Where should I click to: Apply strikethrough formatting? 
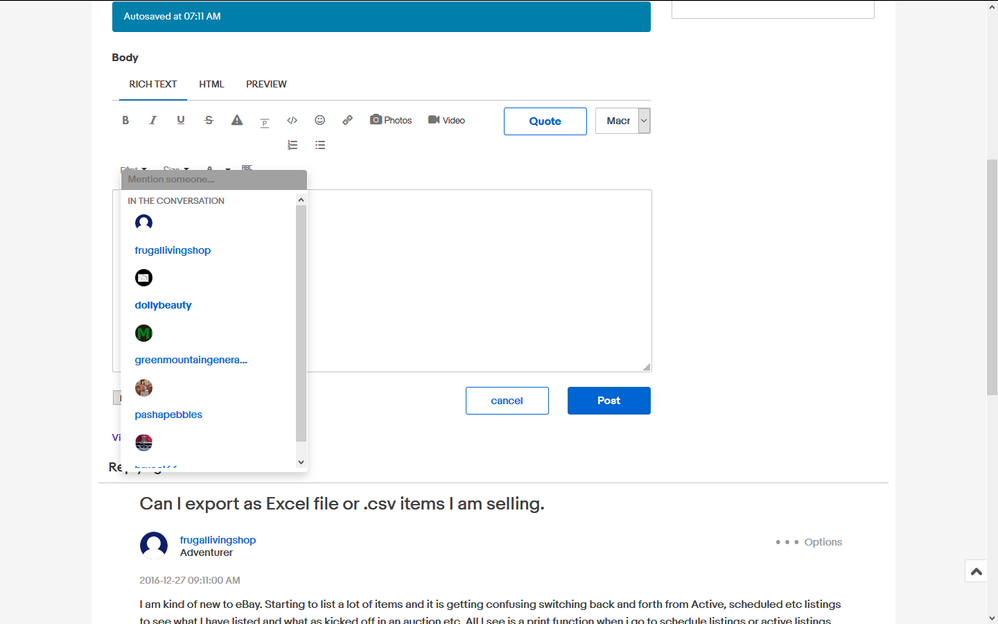point(209,120)
